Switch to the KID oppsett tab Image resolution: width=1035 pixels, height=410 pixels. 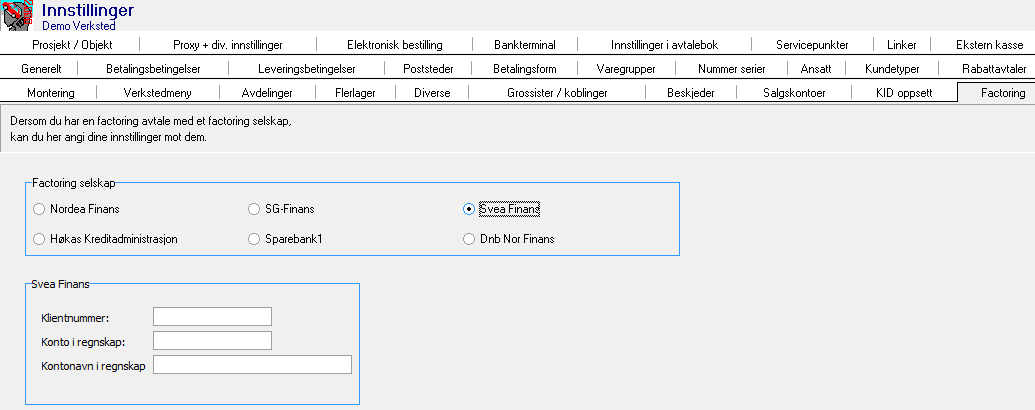[x=903, y=93]
